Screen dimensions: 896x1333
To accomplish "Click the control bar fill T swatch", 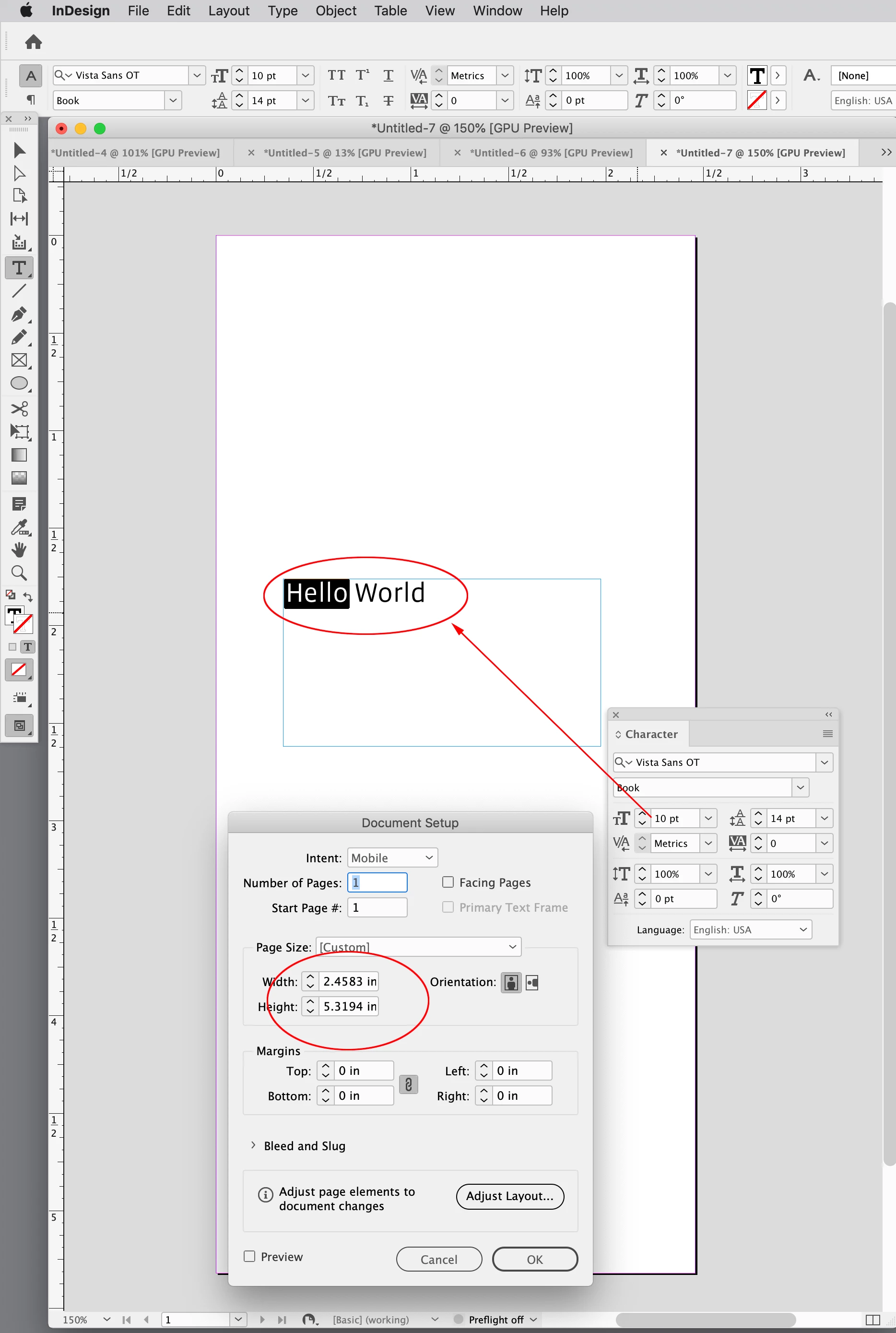I will click(756, 75).
